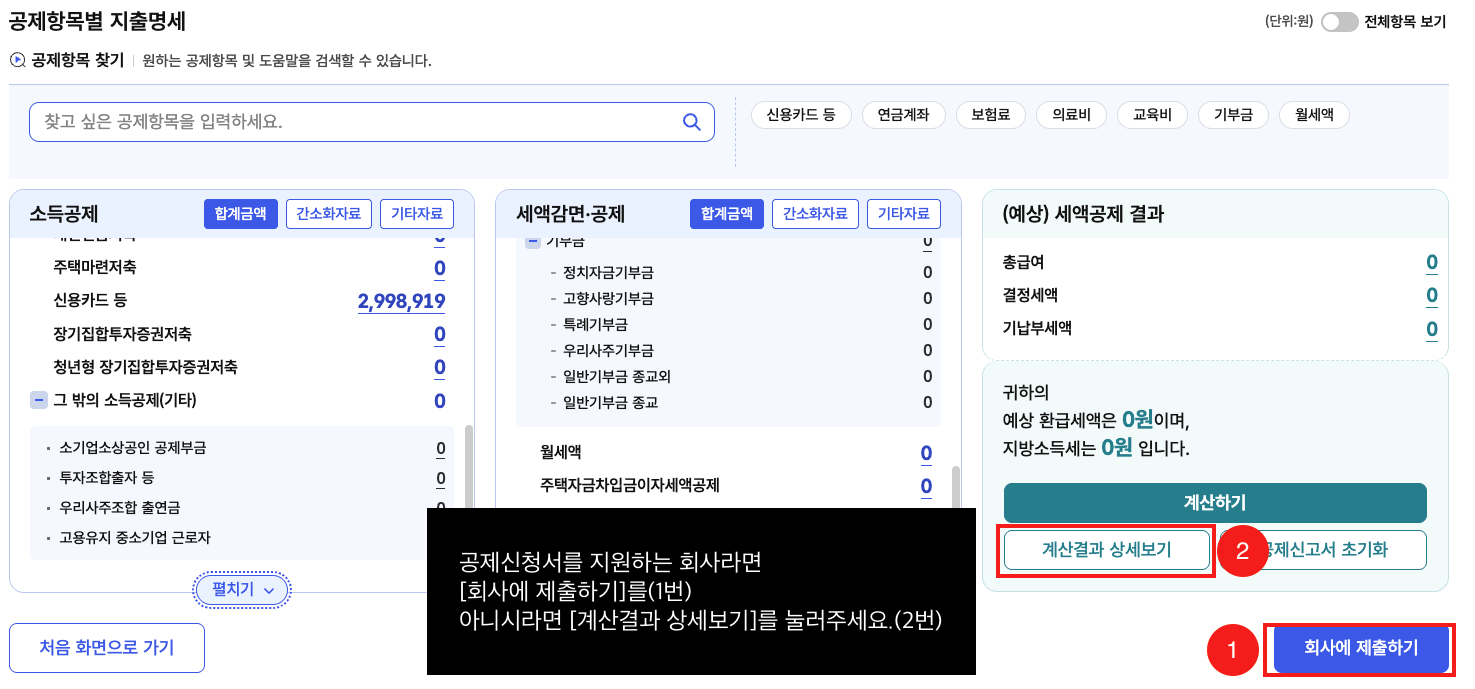Select the 신용카드 등 filter chip

pos(800,115)
